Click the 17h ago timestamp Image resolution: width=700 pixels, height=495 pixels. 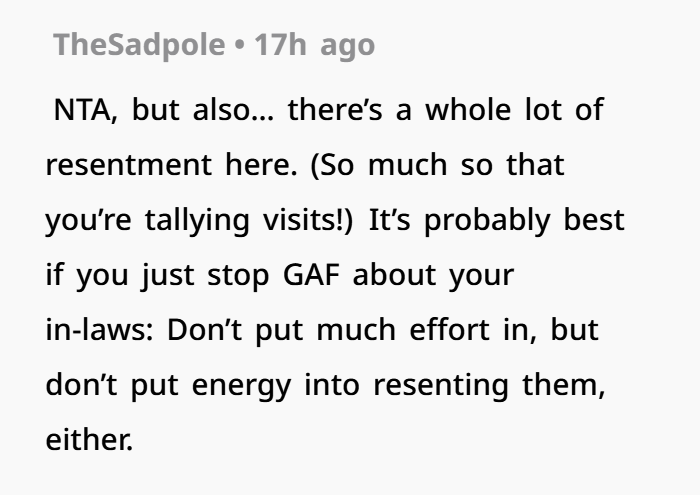click(x=314, y=45)
